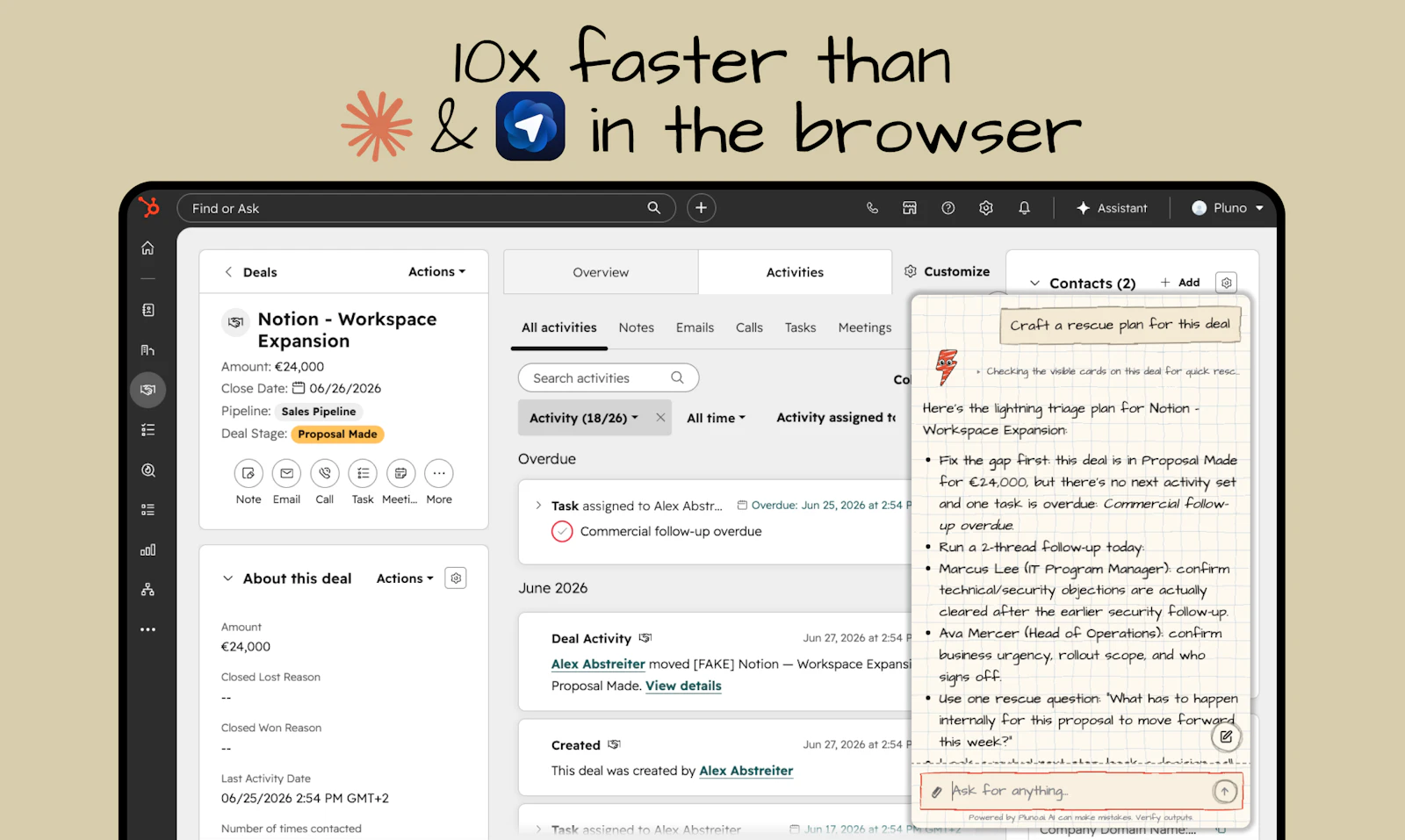
Task: Create a Task with the task icon
Action: 363,473
